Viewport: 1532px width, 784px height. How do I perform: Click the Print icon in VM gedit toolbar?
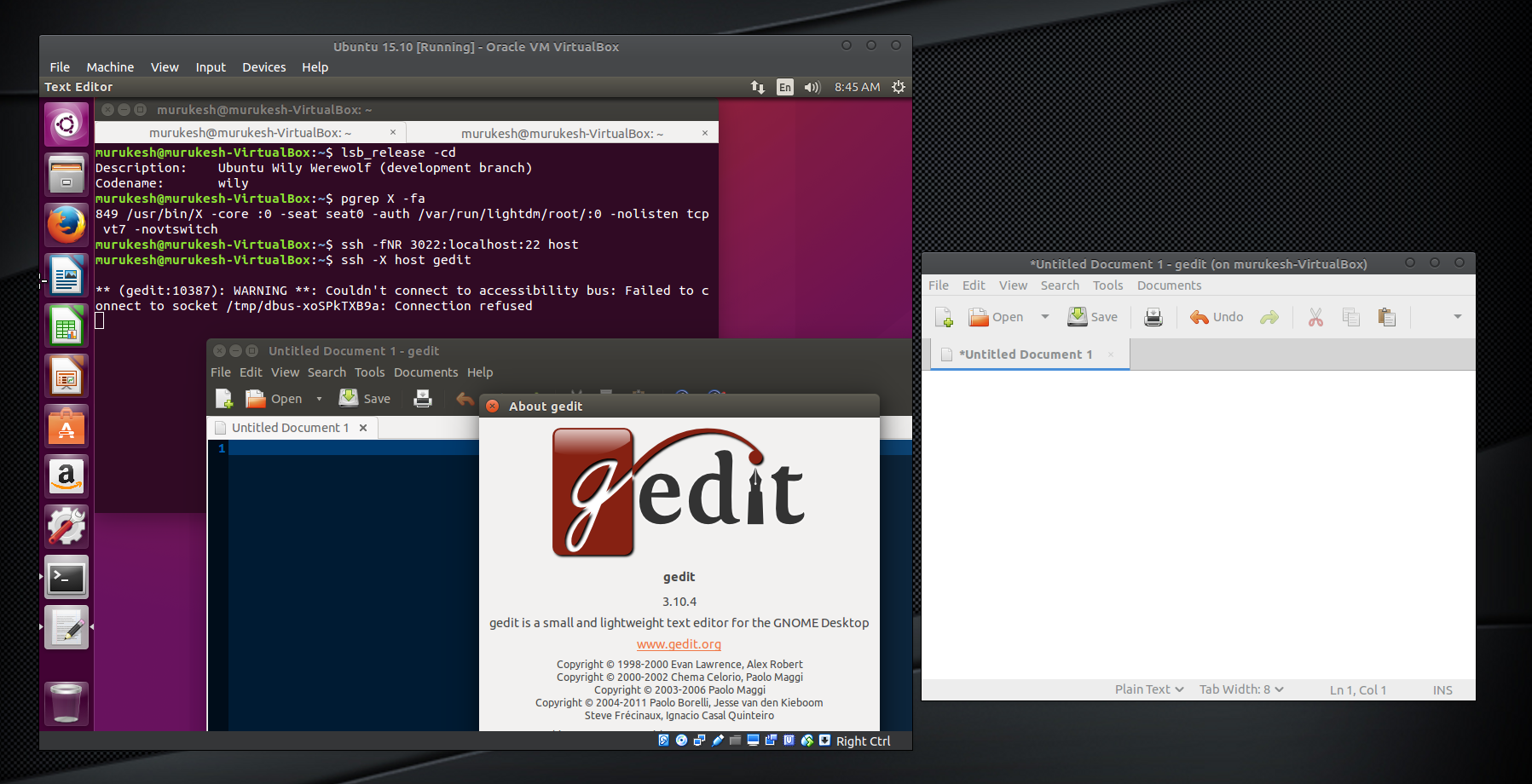click(x=423, y=399)
